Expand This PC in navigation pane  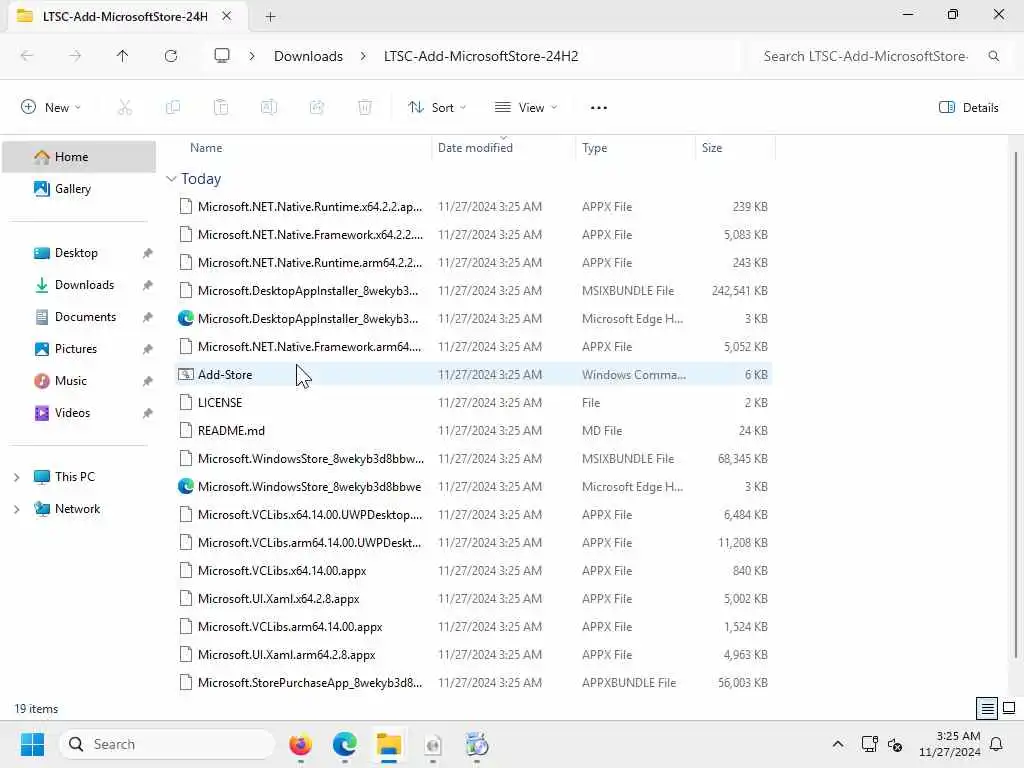click(16, 477)
